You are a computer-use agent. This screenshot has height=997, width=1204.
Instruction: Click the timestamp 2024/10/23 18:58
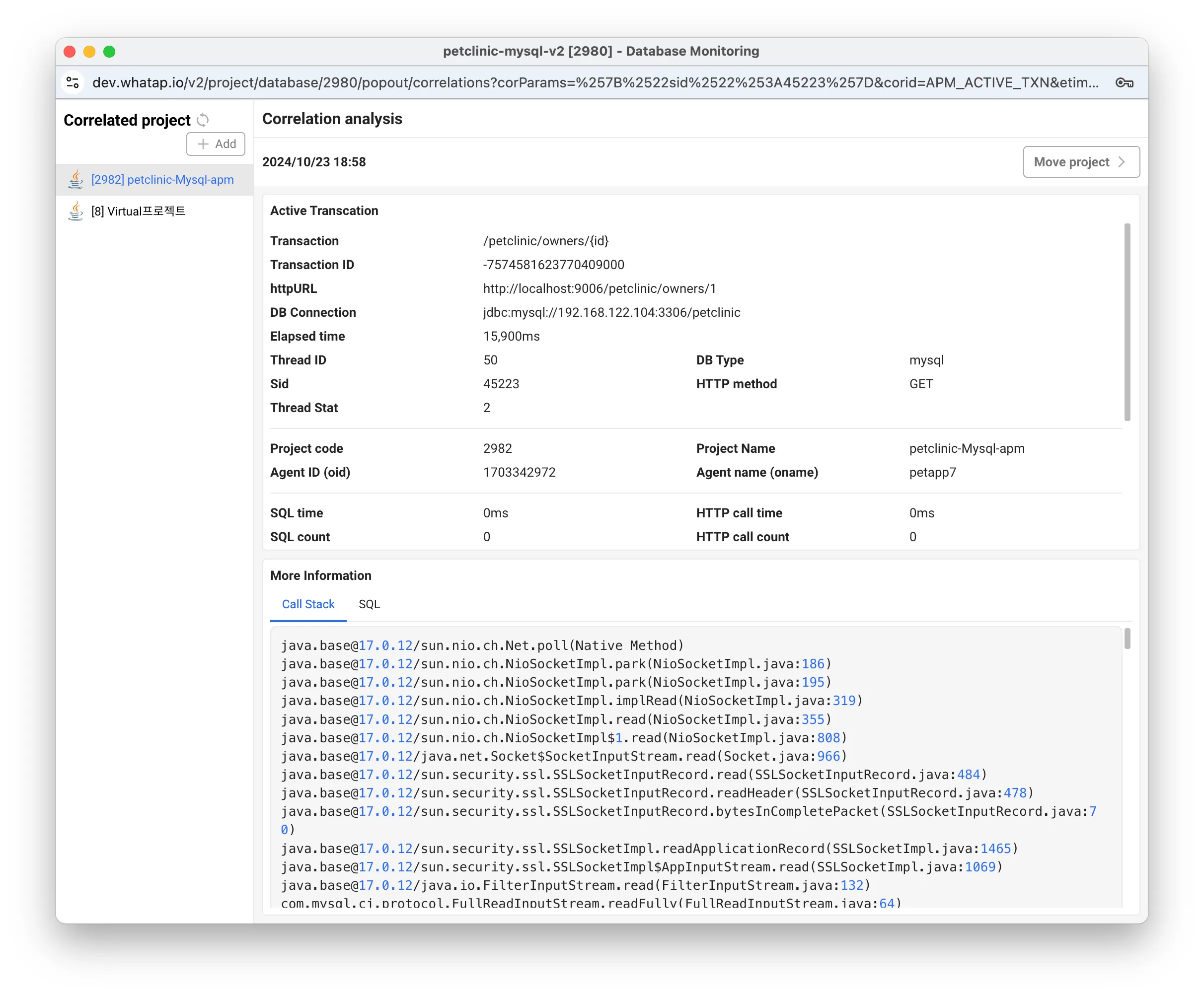(314, 162)
